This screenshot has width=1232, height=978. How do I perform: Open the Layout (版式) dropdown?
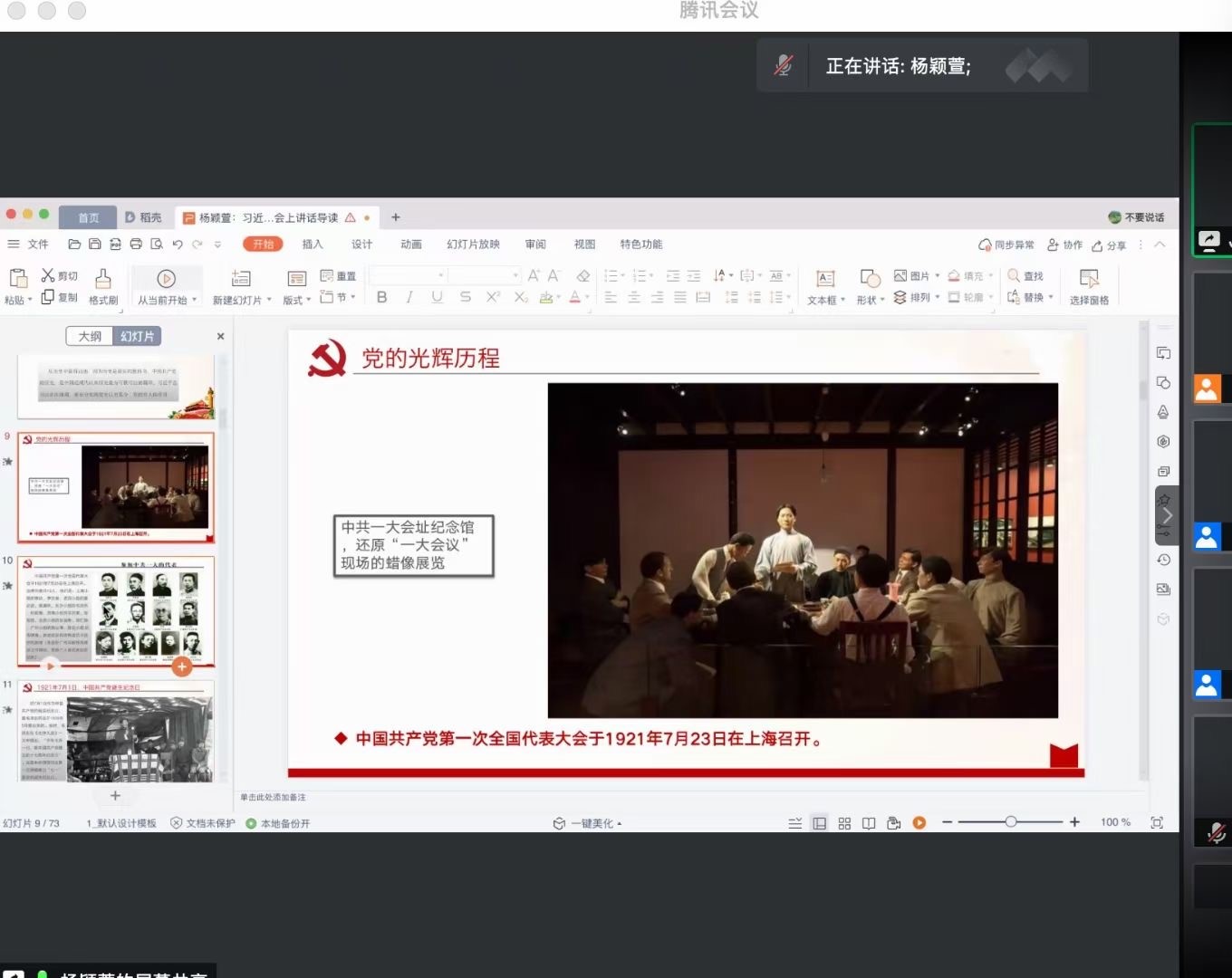point(308,301)
